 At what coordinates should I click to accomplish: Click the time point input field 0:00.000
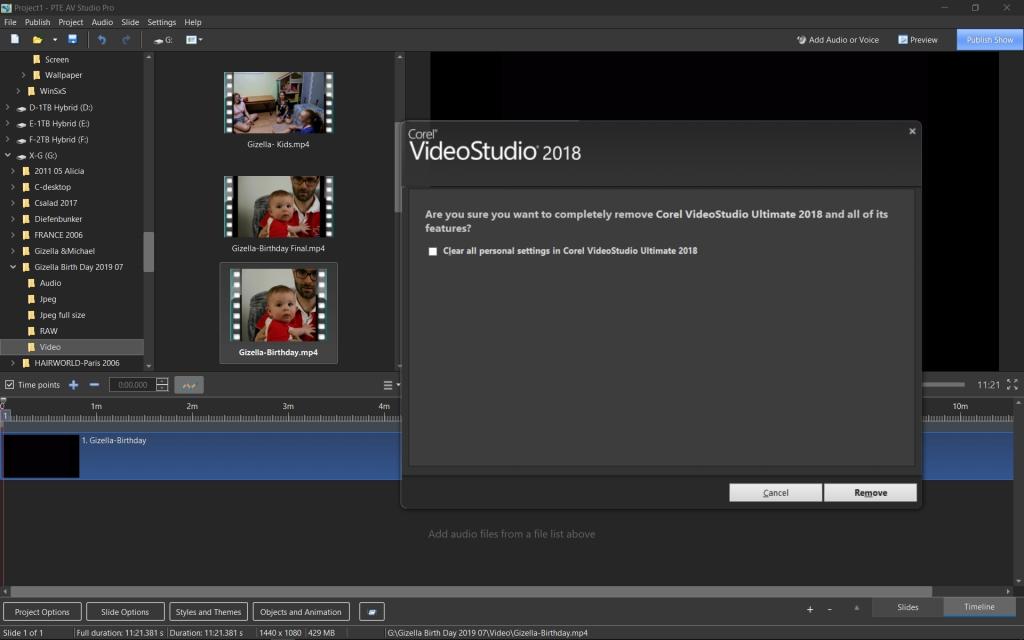coord(133,385)
